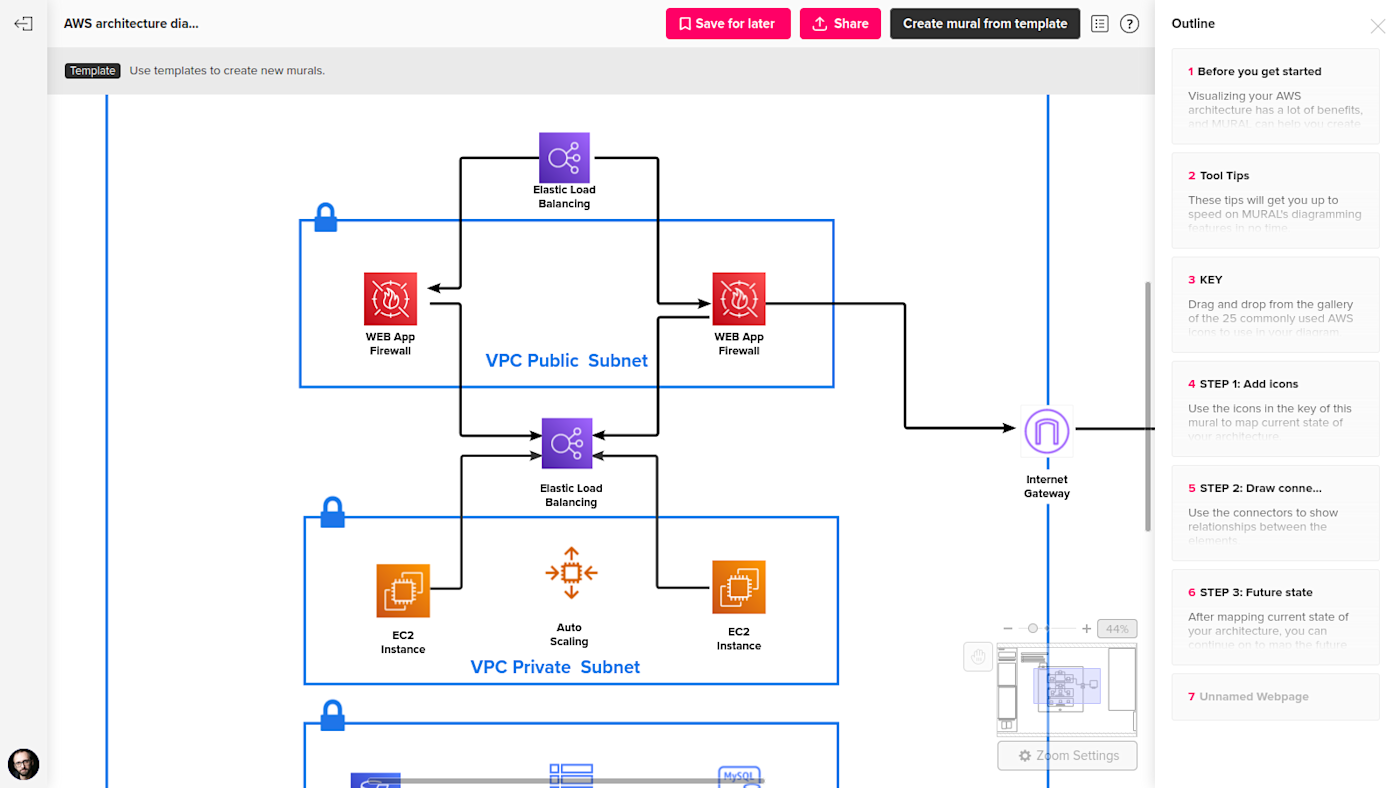Open outline item STEP 3: Future state
1400x788 pixels.
click(1275, 616)
